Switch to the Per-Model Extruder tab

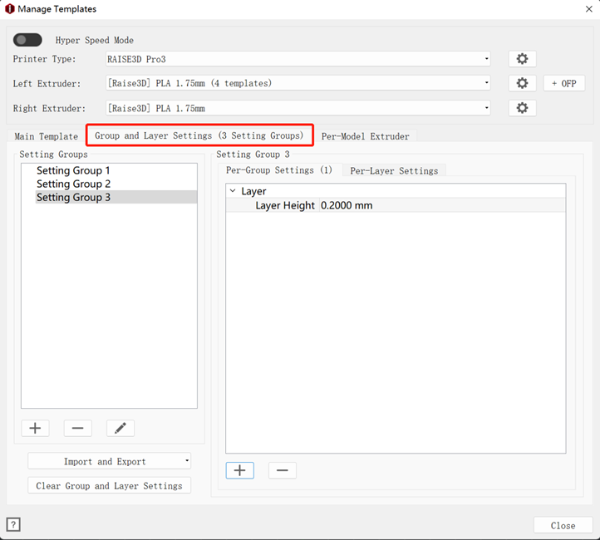point(365,136)
